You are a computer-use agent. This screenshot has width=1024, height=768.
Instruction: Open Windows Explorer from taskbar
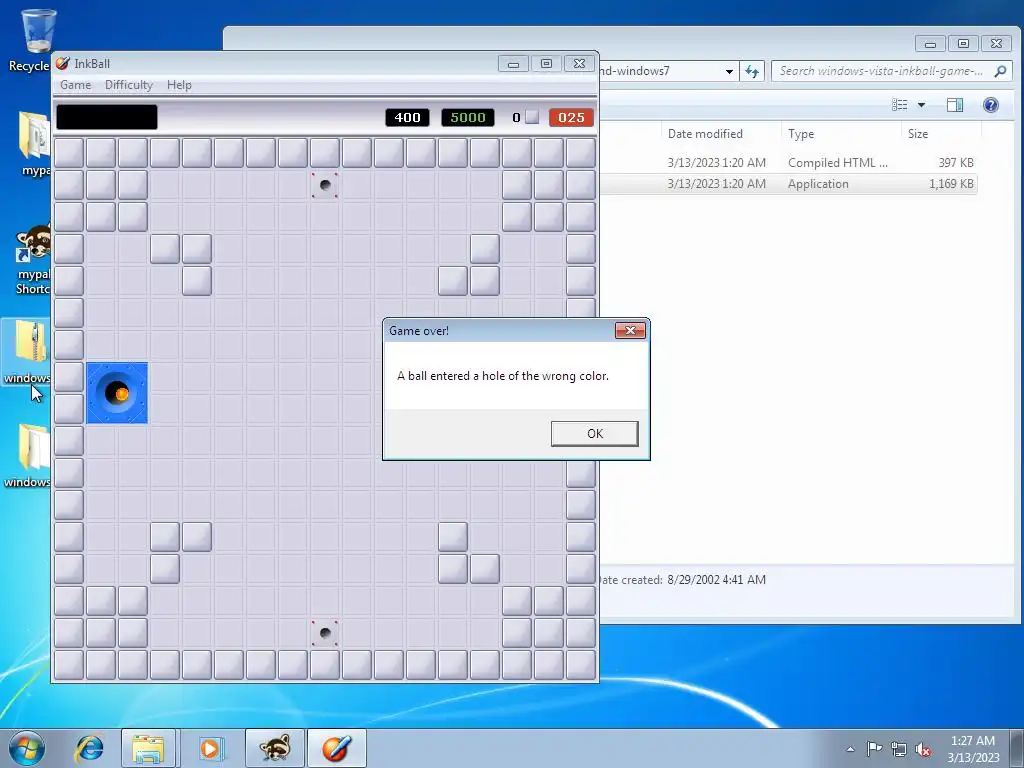[148, 748]
